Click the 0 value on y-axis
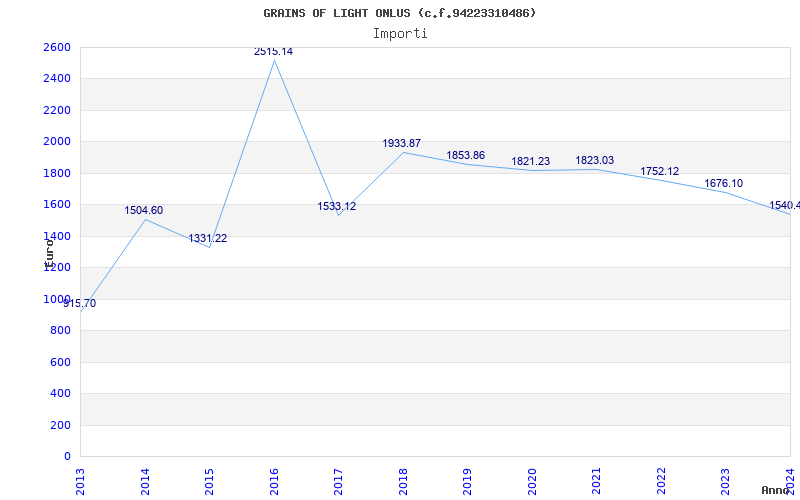This screenshot has width=800, height=500. point(67,456)
